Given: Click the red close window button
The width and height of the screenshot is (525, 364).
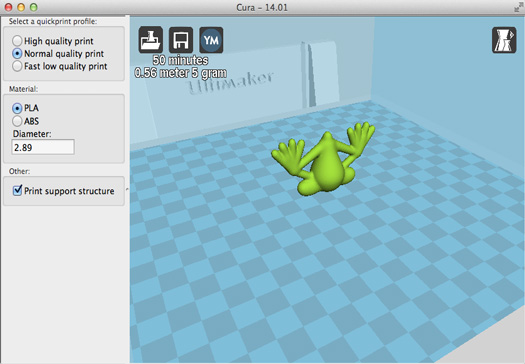Looking at the screenshot, I should (8, 7).
